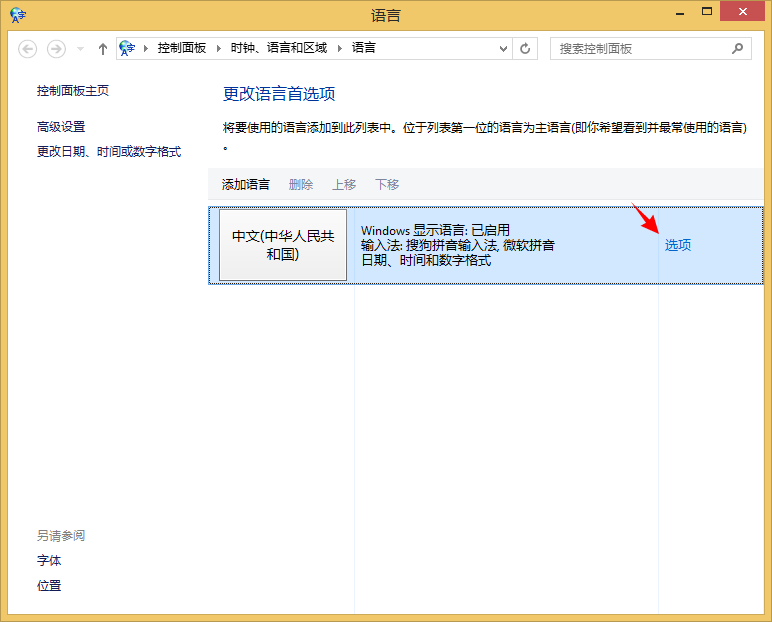This screenshot has width=772, height=622.
Task: Click 下移 to move language down
Action: pos(387,184)
